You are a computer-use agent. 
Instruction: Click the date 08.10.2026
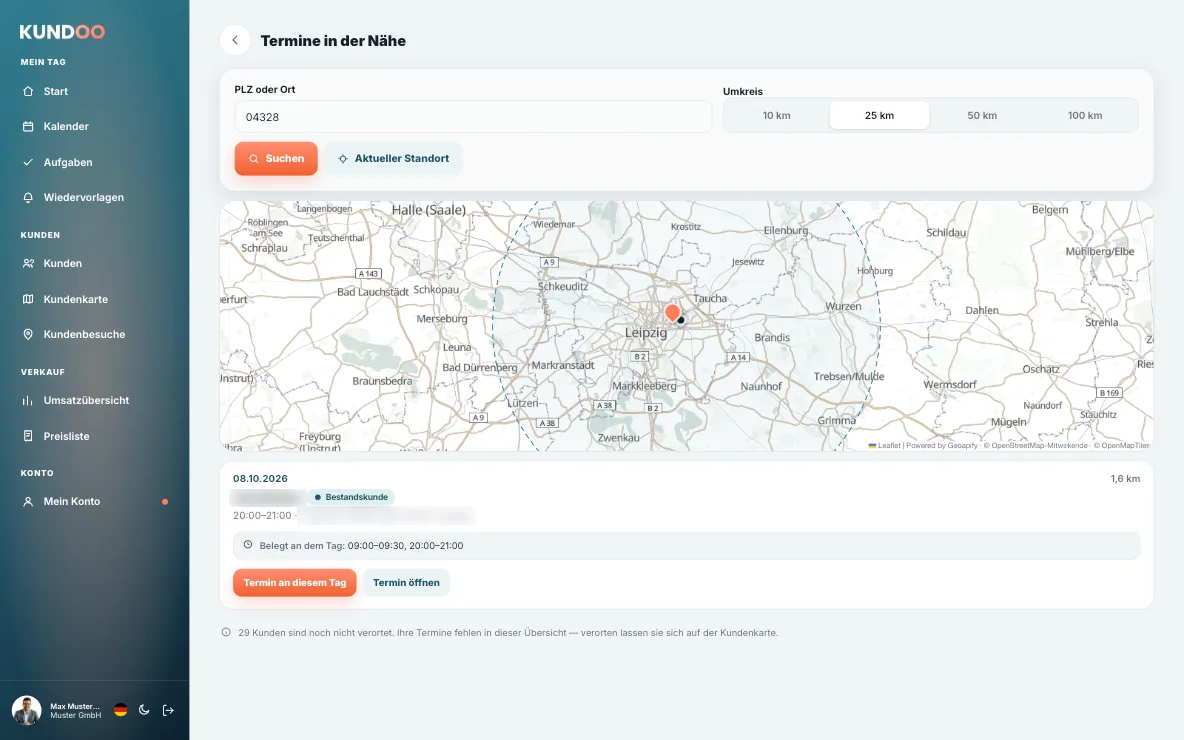(261, 479)
